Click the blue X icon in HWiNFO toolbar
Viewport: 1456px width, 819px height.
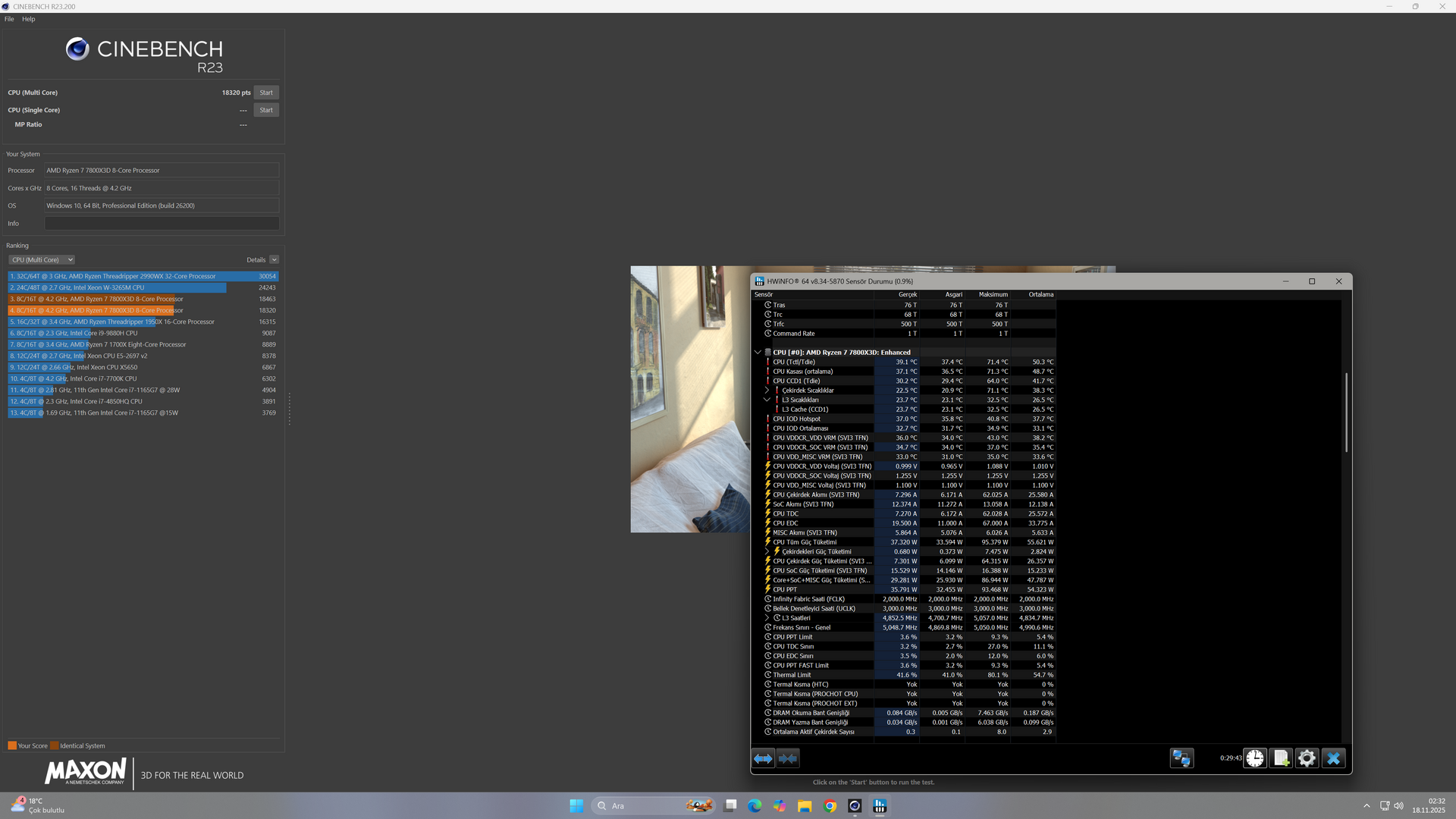point(1333,758)
